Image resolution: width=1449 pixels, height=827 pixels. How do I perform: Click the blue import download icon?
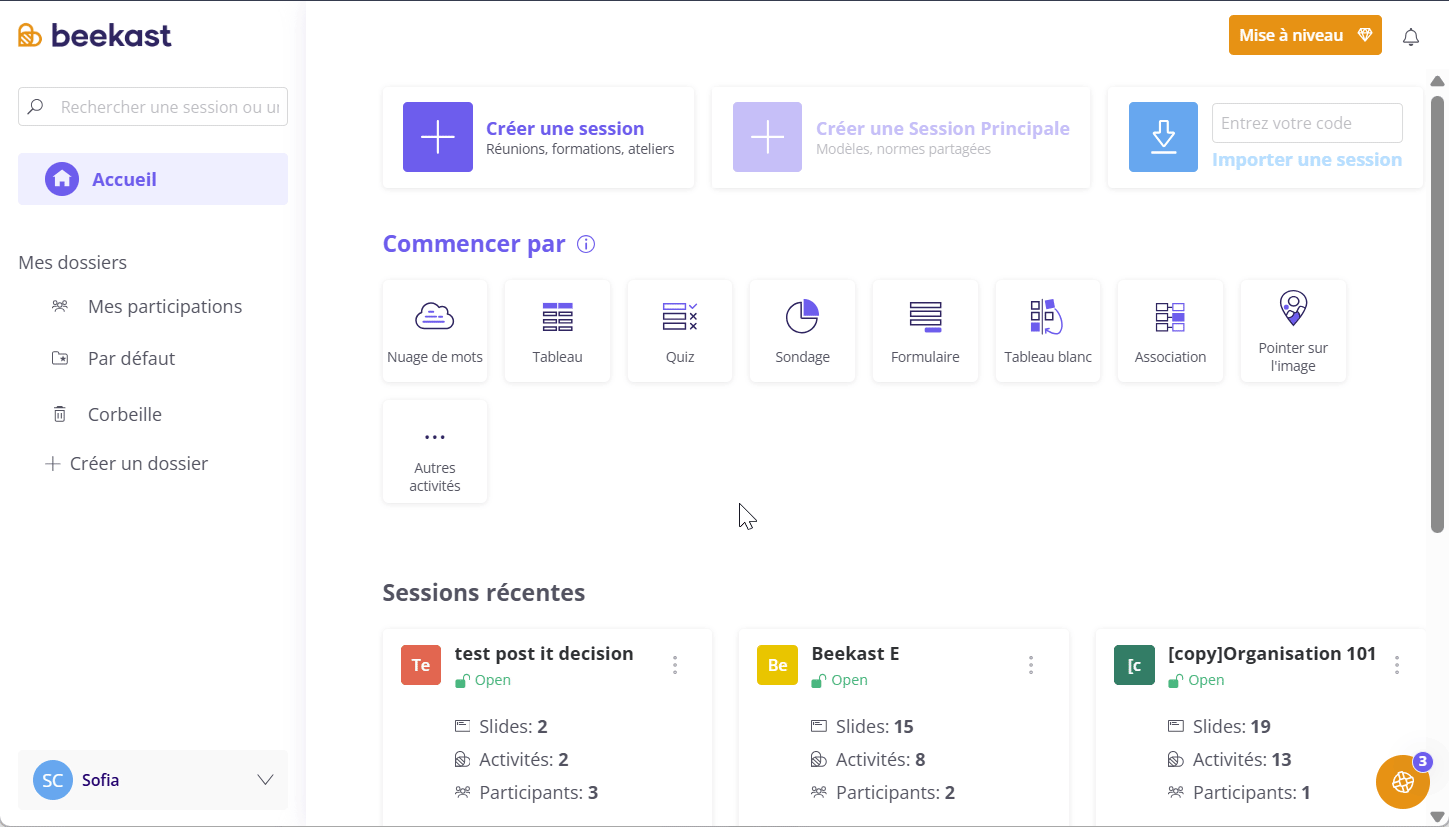tap(1163, 137)
